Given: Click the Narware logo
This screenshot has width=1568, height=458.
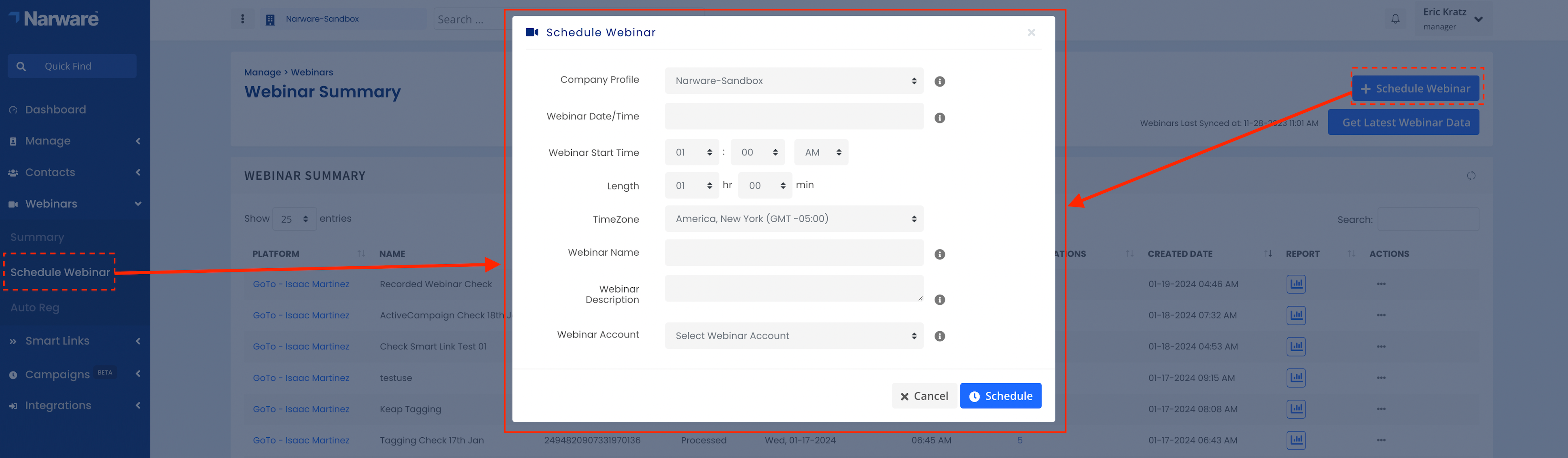Looking at the screenshot, I should coord(53,19).
